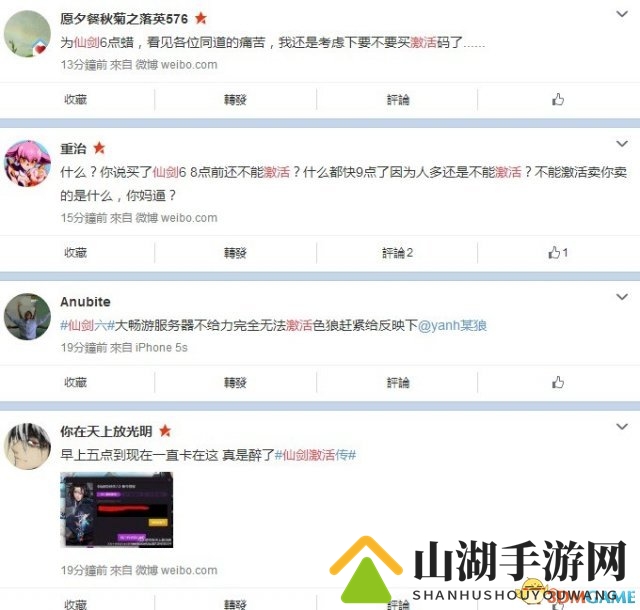Click star badge beside 你在天上放光明
Image resolution: width=640 pixels, height=610 pixels.
[x=165, y=431]
